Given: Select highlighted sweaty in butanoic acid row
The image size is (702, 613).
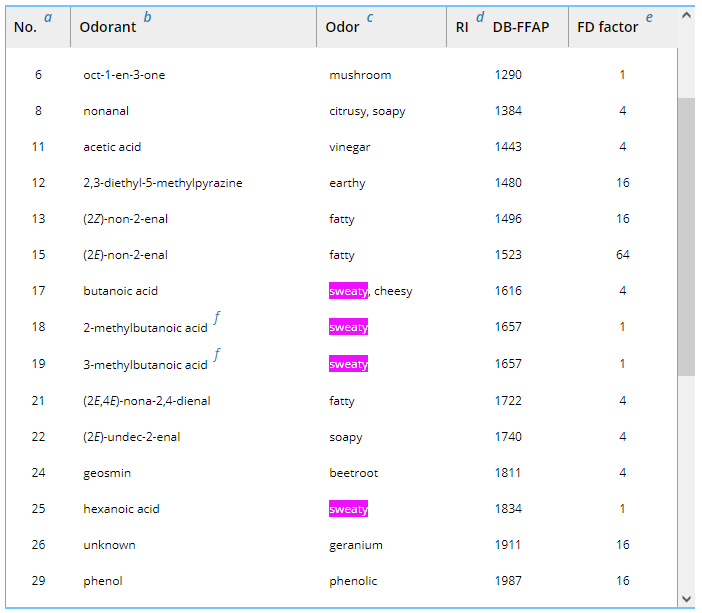Looking at the screenshot, I should 348,291.
